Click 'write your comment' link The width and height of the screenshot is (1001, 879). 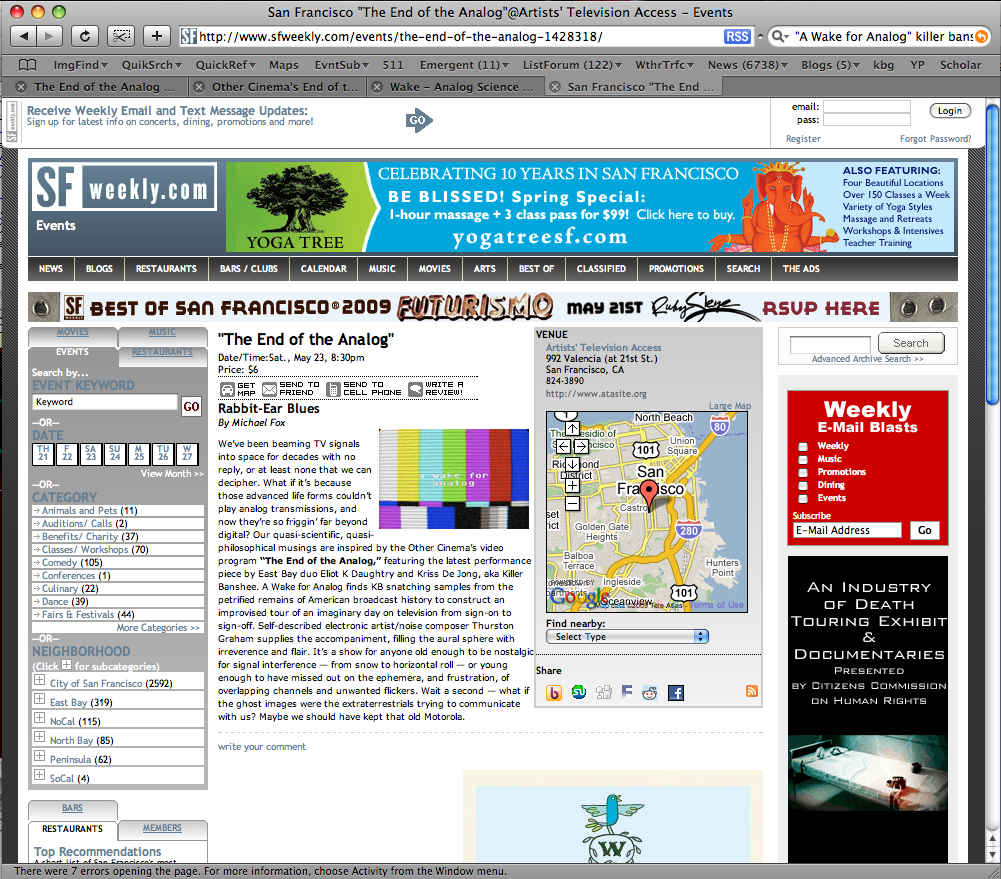(x=262, y=746)
